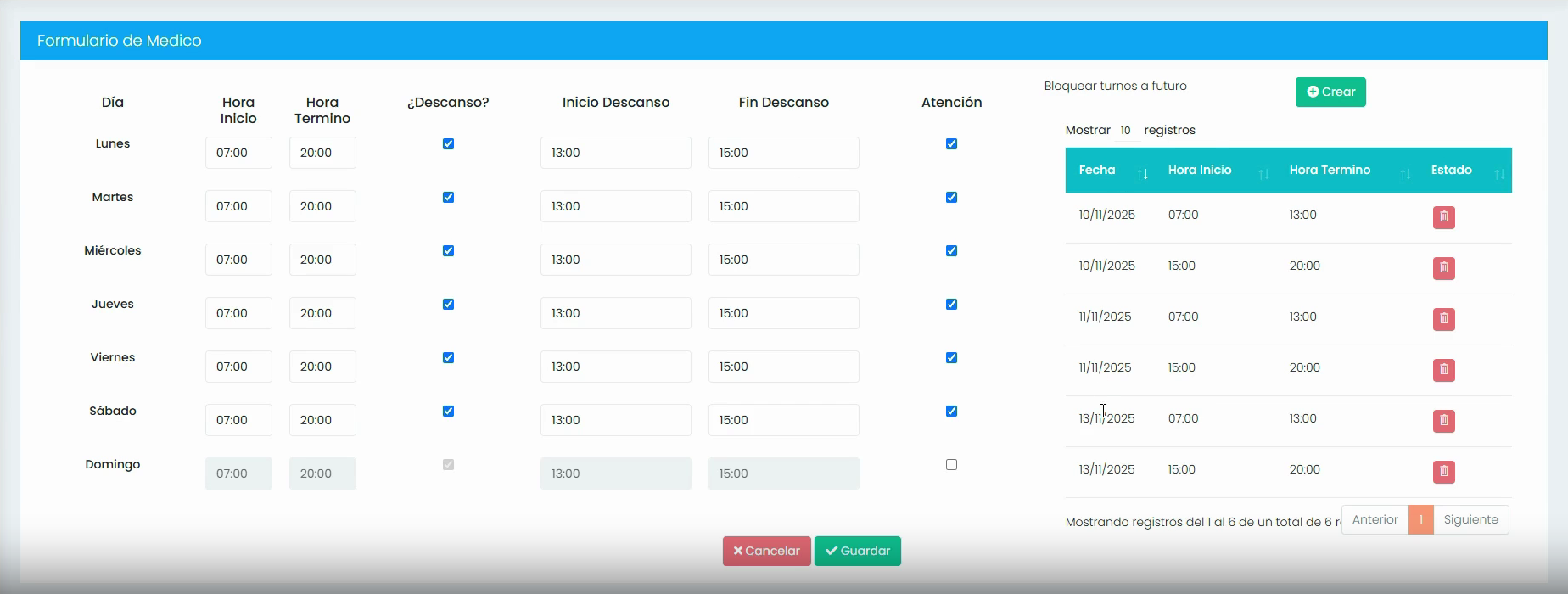The width and height of the screenshot is (1568, 594).
Task: Disable Lunes Atención checkbox
Action: [x=951, y=143]
